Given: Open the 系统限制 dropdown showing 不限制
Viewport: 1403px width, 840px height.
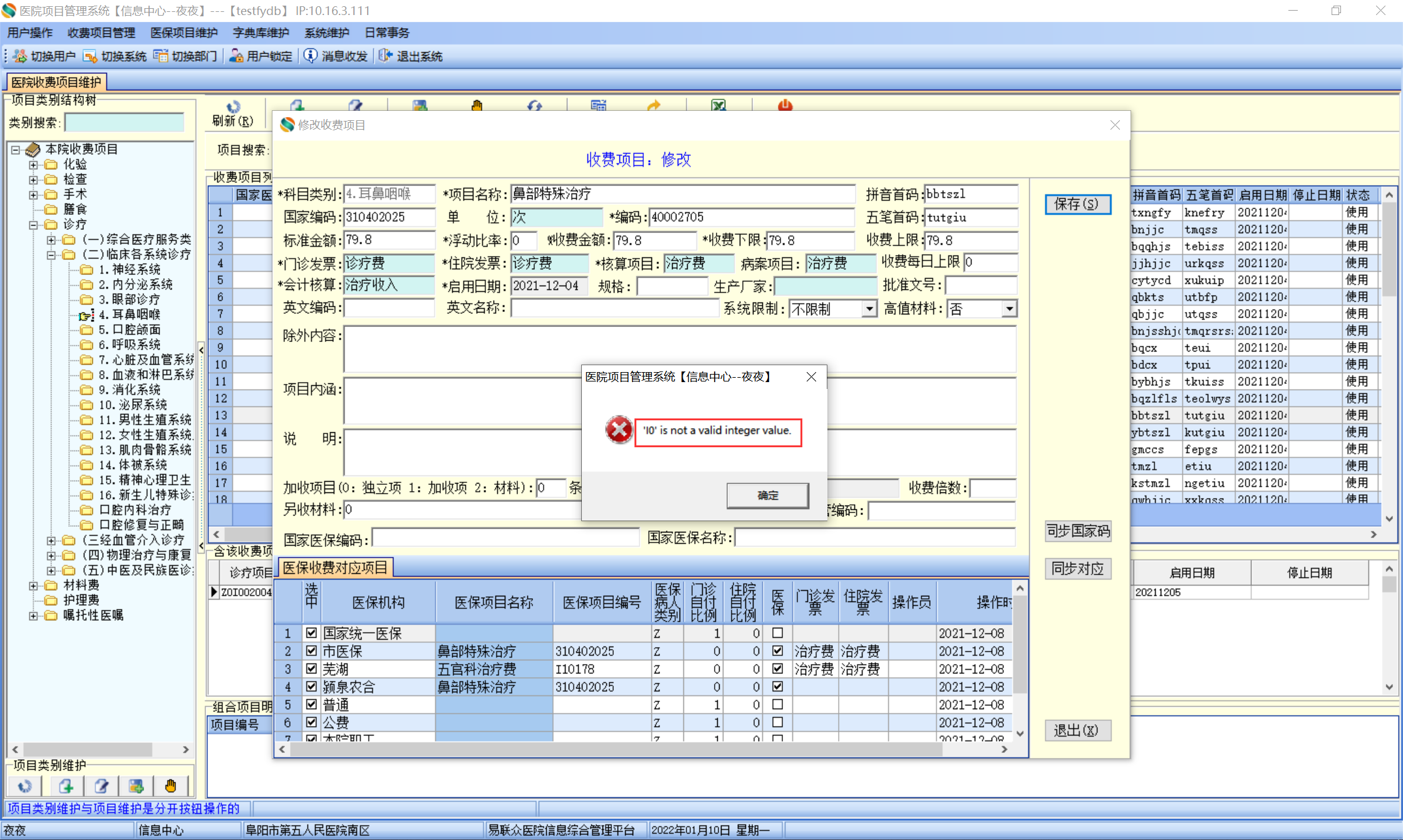Looking at the screenshot, I should tap(869, 309).
